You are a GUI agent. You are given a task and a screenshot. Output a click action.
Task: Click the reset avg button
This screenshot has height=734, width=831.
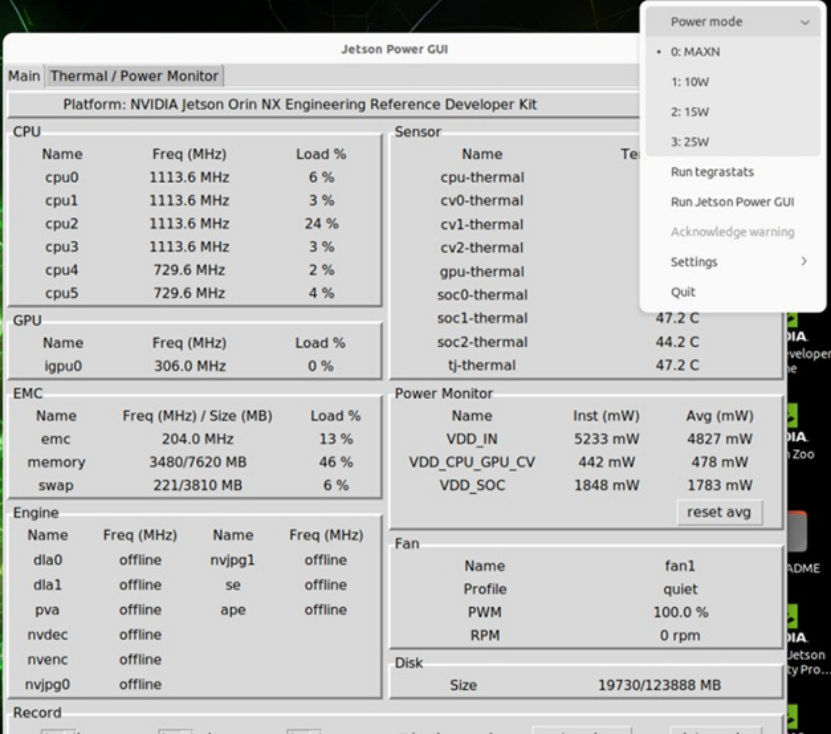(719, 512)
